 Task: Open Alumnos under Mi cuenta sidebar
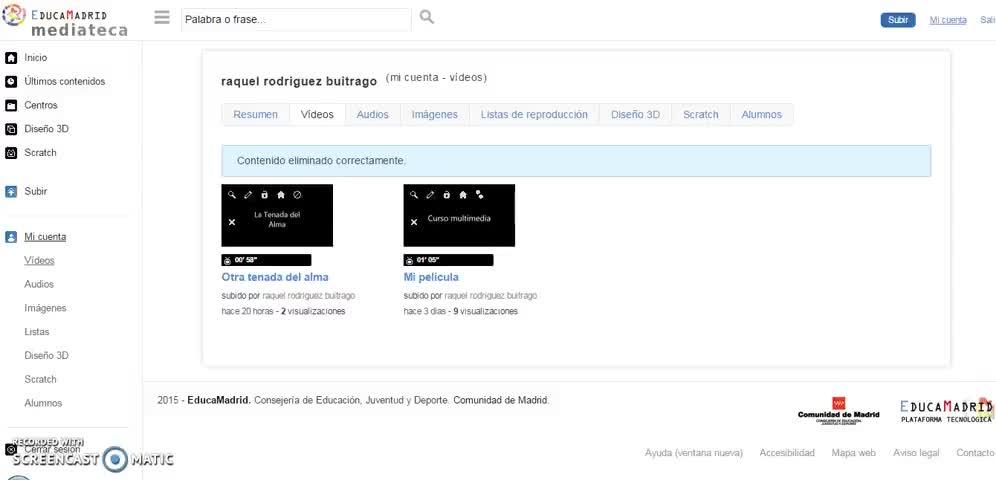point(43,403)
